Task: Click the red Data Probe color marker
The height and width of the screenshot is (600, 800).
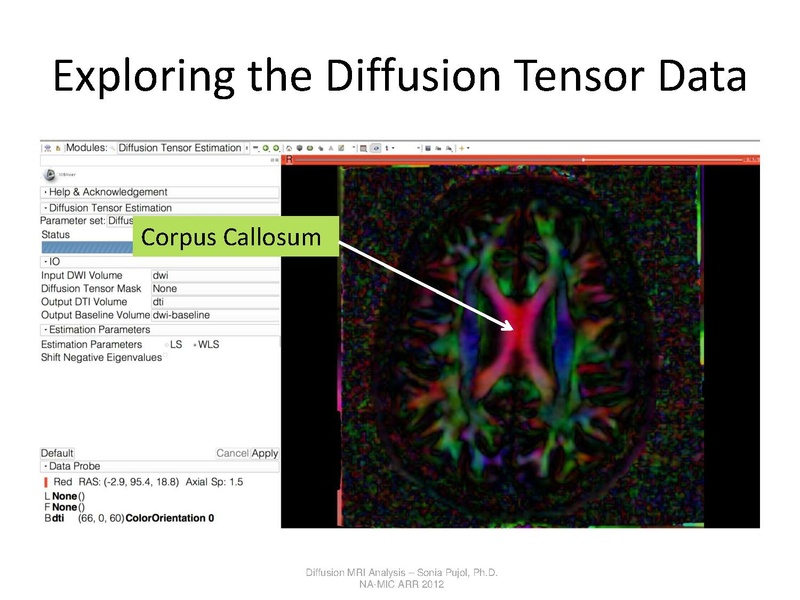Action: [45, 482]
